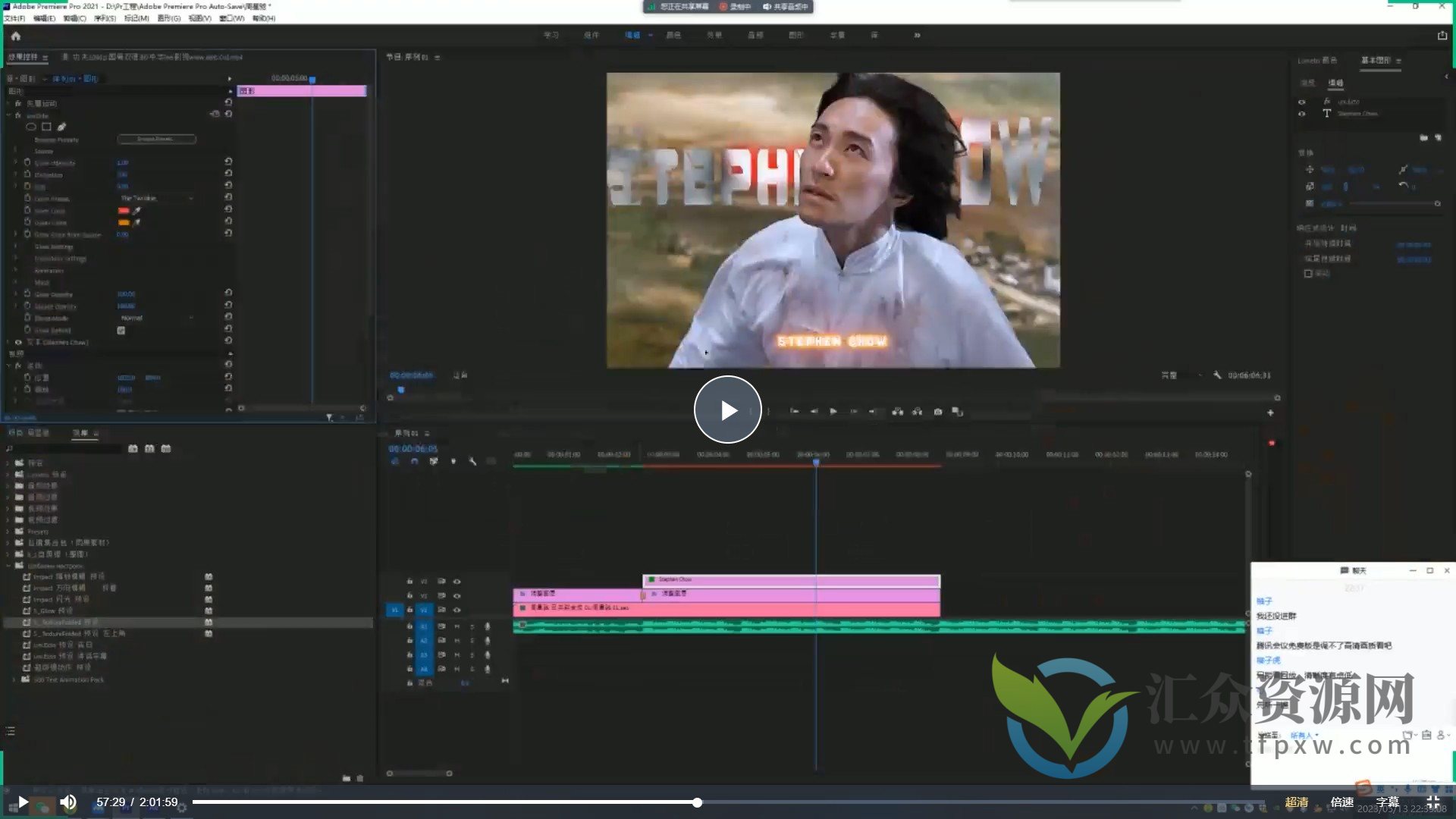
Task: Toggle the top video track eye output
Action: (x=457, y=582)
